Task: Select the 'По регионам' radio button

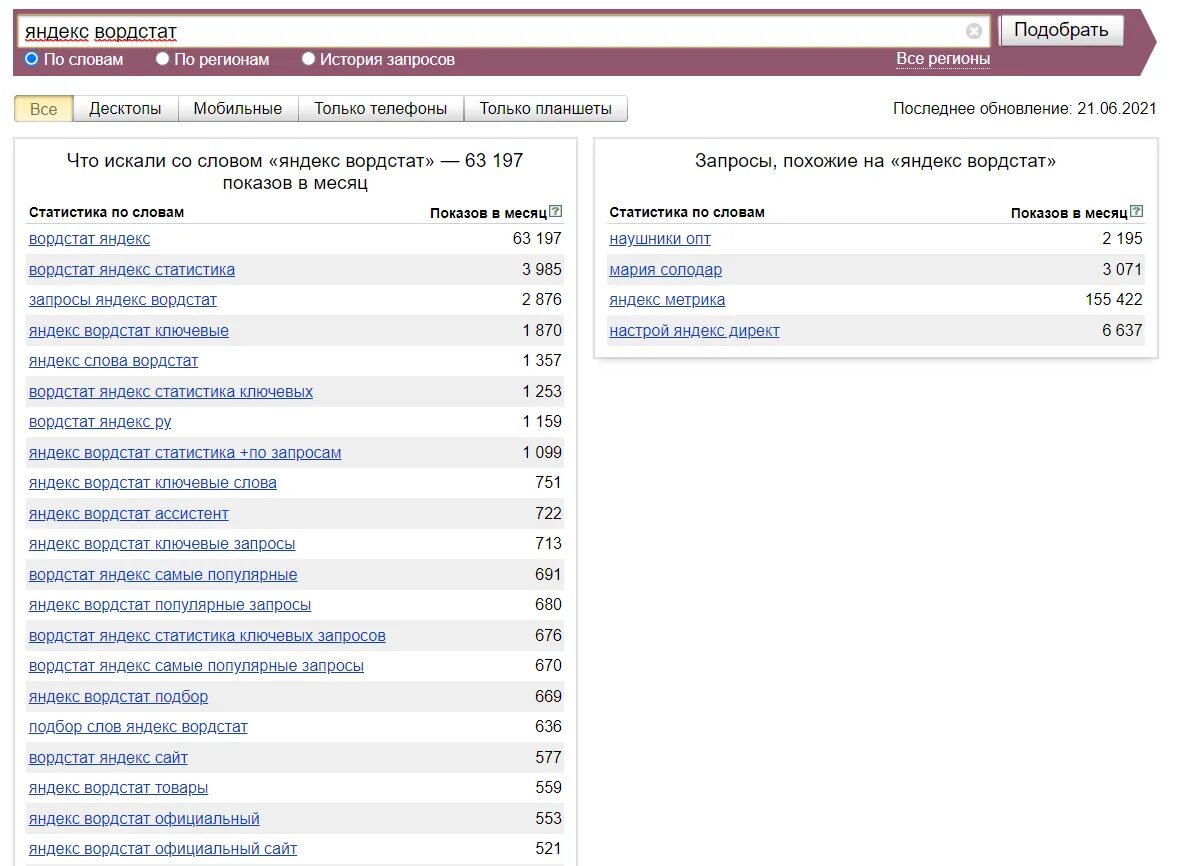Action: coord(162,59)
